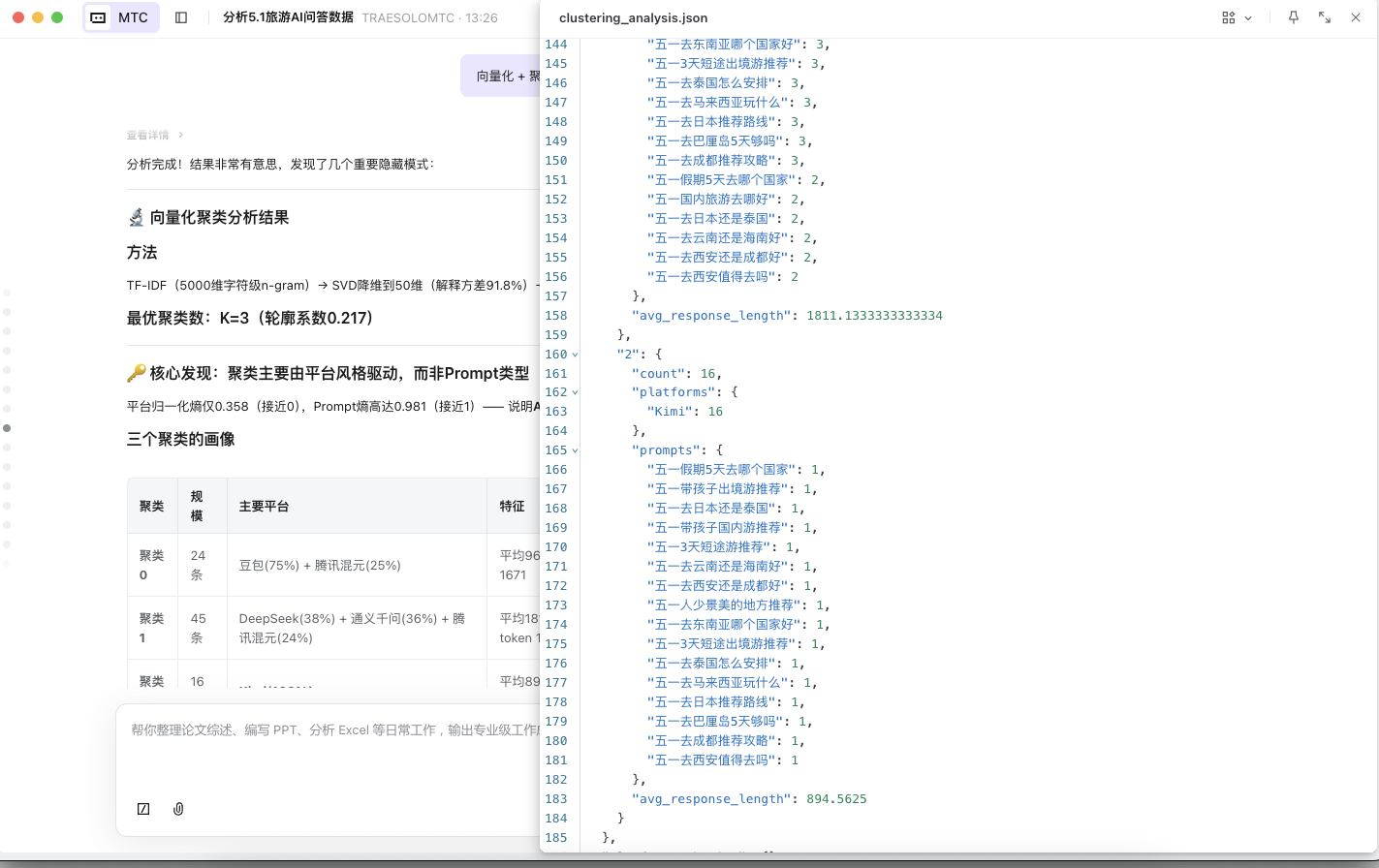Close the clustering_analysis.json preview panel
The width and height of the screenshot is (1379, 868).
1356,17
